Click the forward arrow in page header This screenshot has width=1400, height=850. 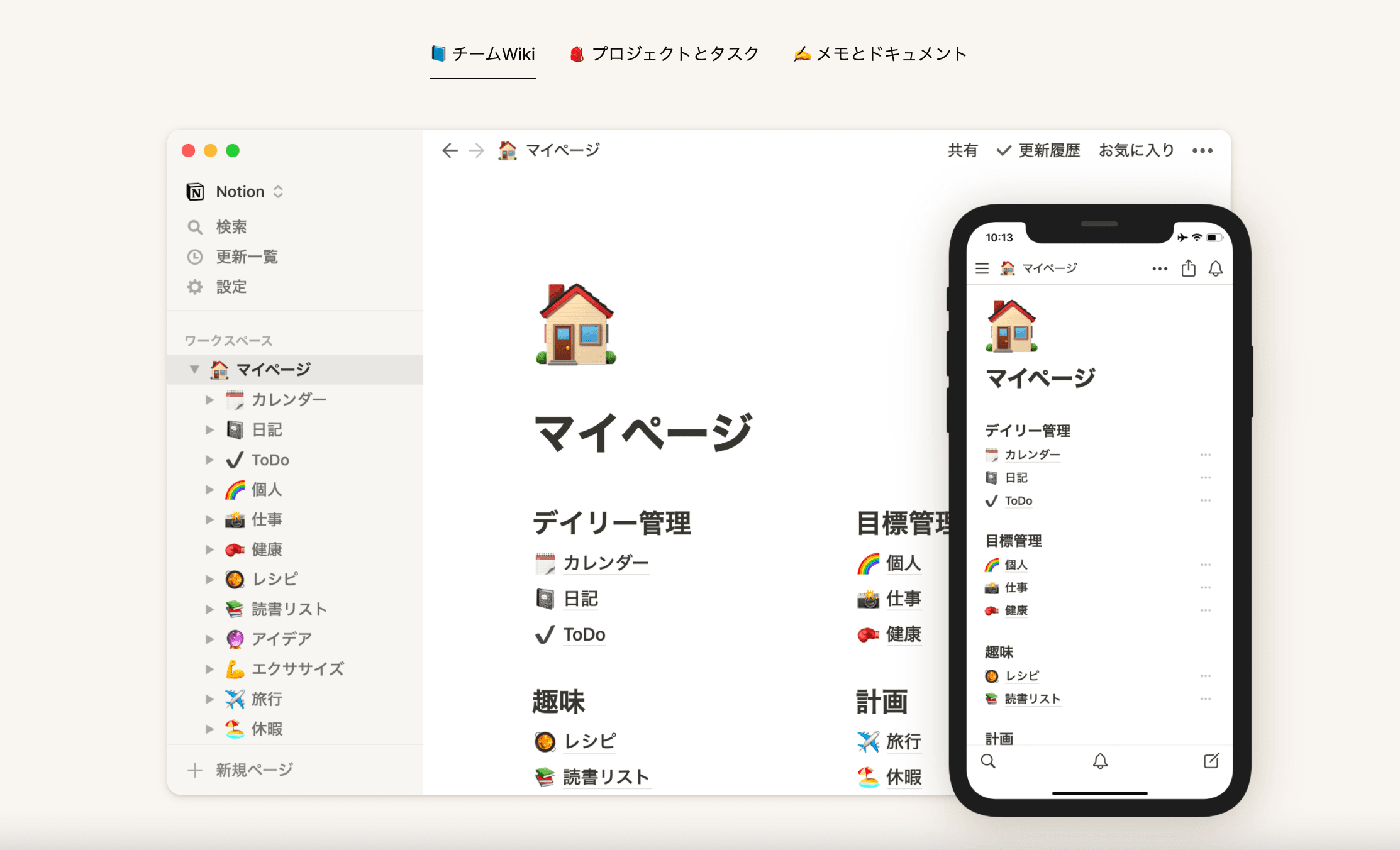click(477, 150)
